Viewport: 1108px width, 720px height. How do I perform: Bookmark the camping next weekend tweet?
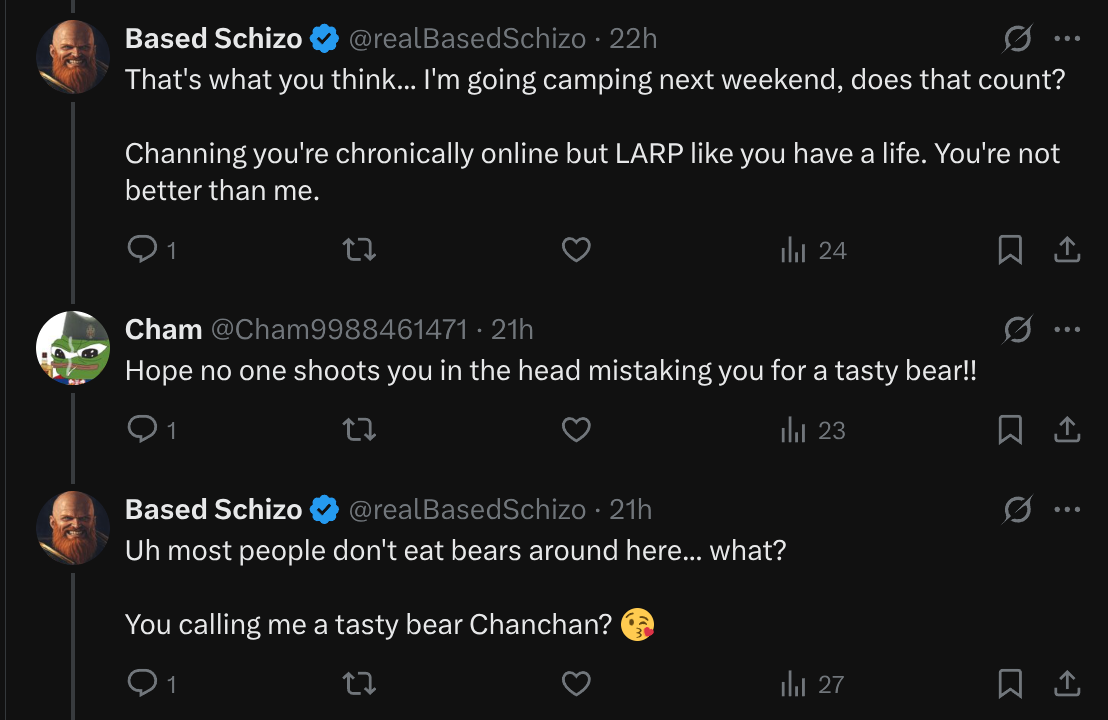[x=1010, y=250]
